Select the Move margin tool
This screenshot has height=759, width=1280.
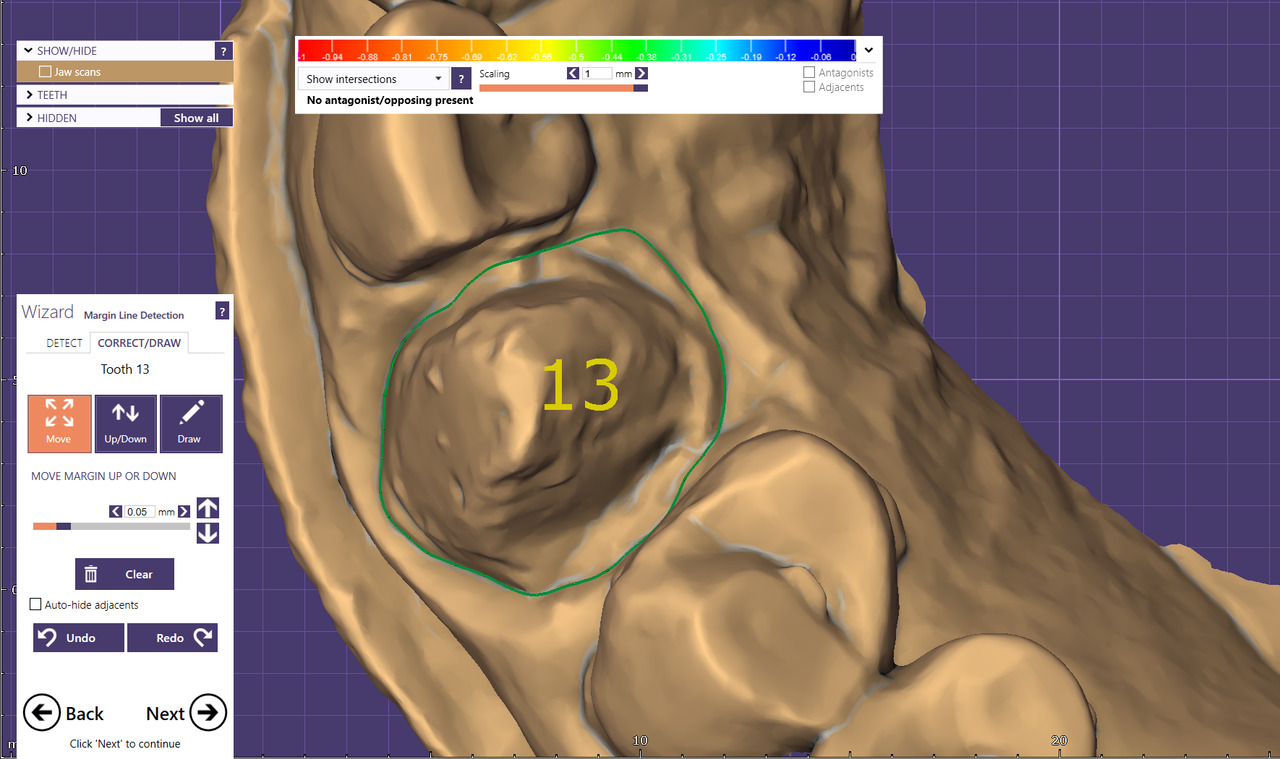pos(59,423)
